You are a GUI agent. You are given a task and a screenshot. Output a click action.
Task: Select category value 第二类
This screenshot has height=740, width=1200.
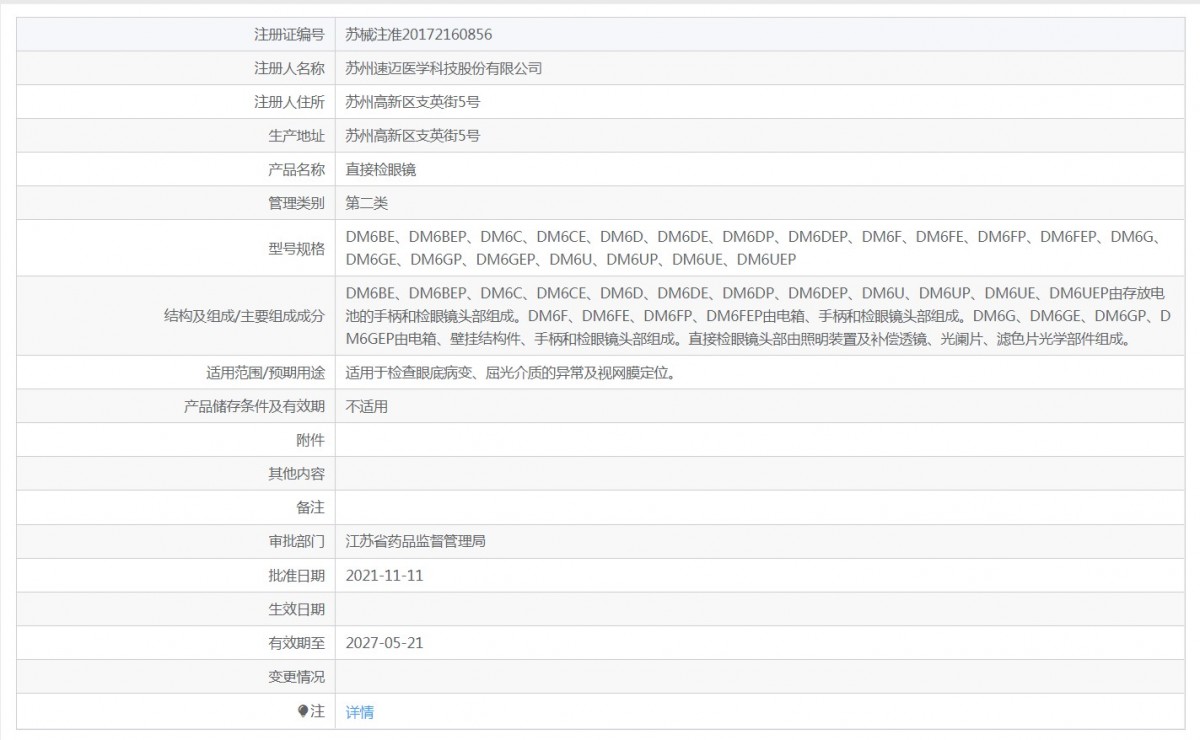pyautogui.click(x=366, y=203)
